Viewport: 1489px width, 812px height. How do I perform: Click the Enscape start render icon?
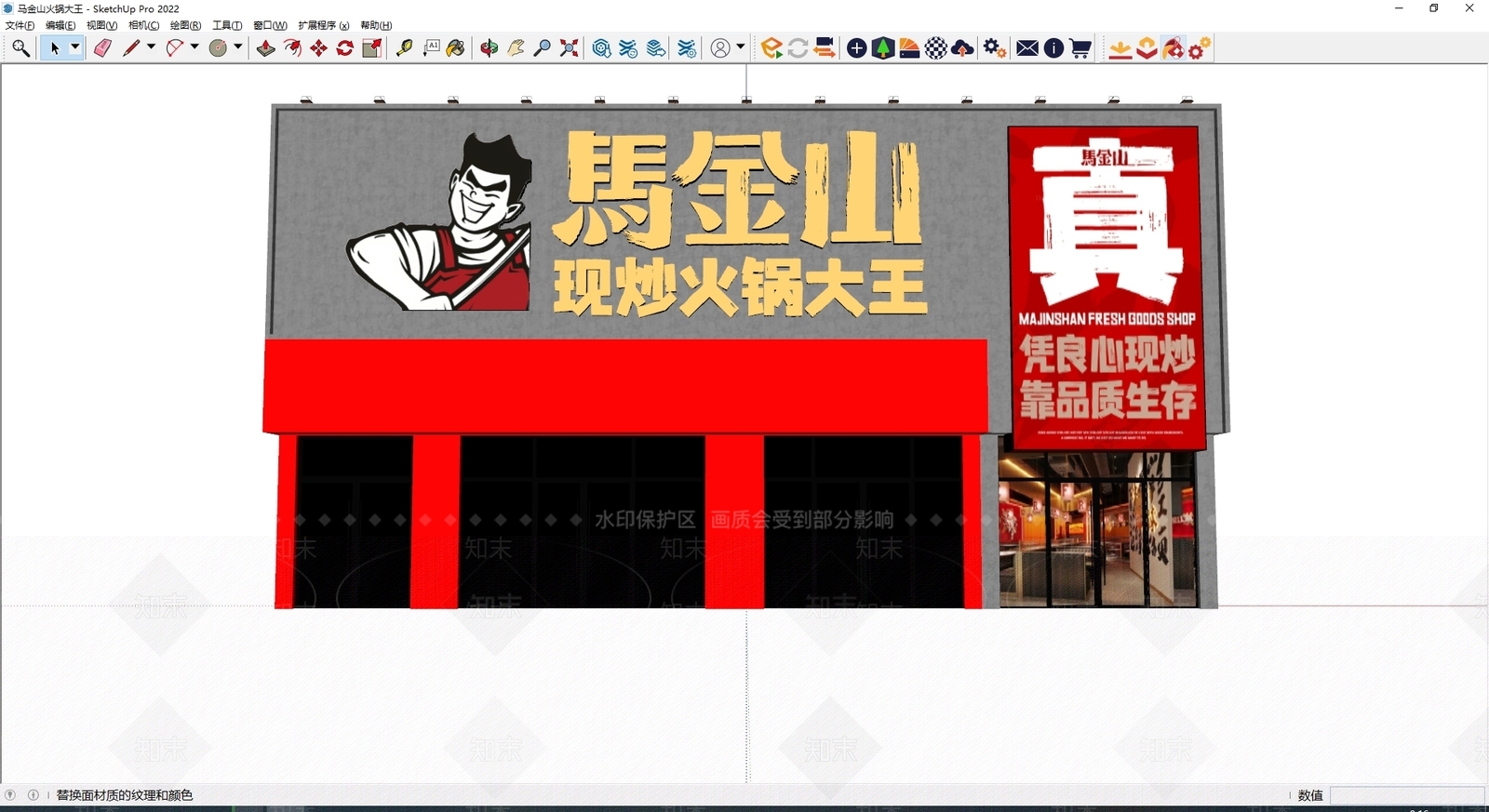[x=771, y=48]
